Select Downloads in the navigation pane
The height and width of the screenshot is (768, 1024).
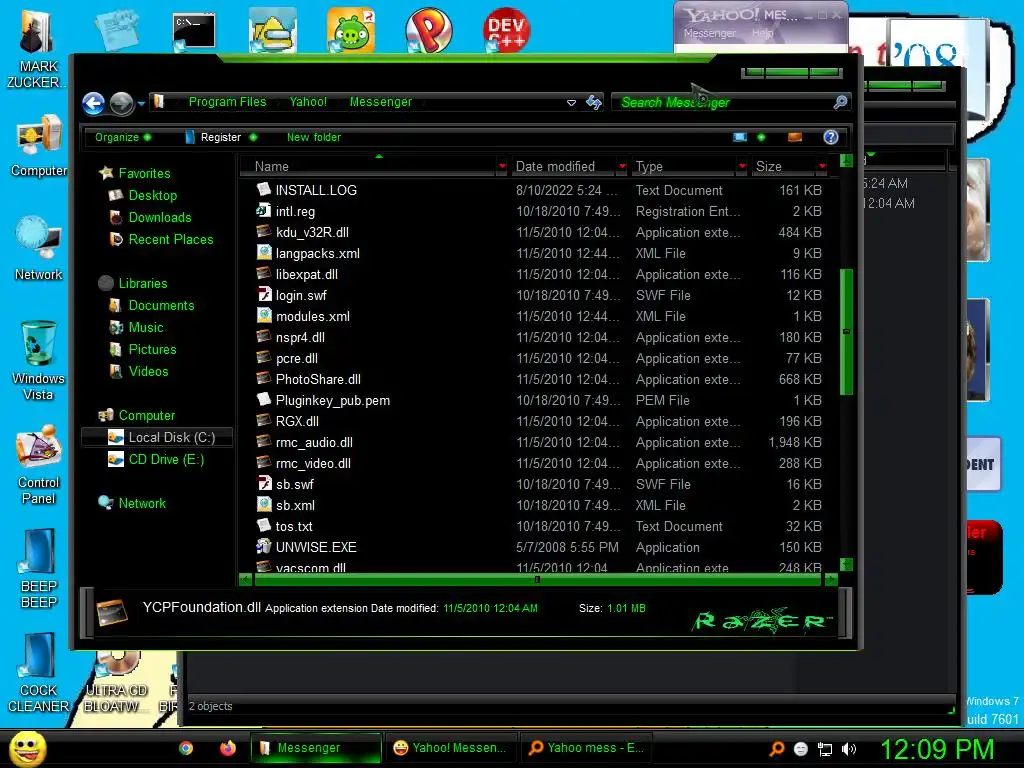click(159, 217)
